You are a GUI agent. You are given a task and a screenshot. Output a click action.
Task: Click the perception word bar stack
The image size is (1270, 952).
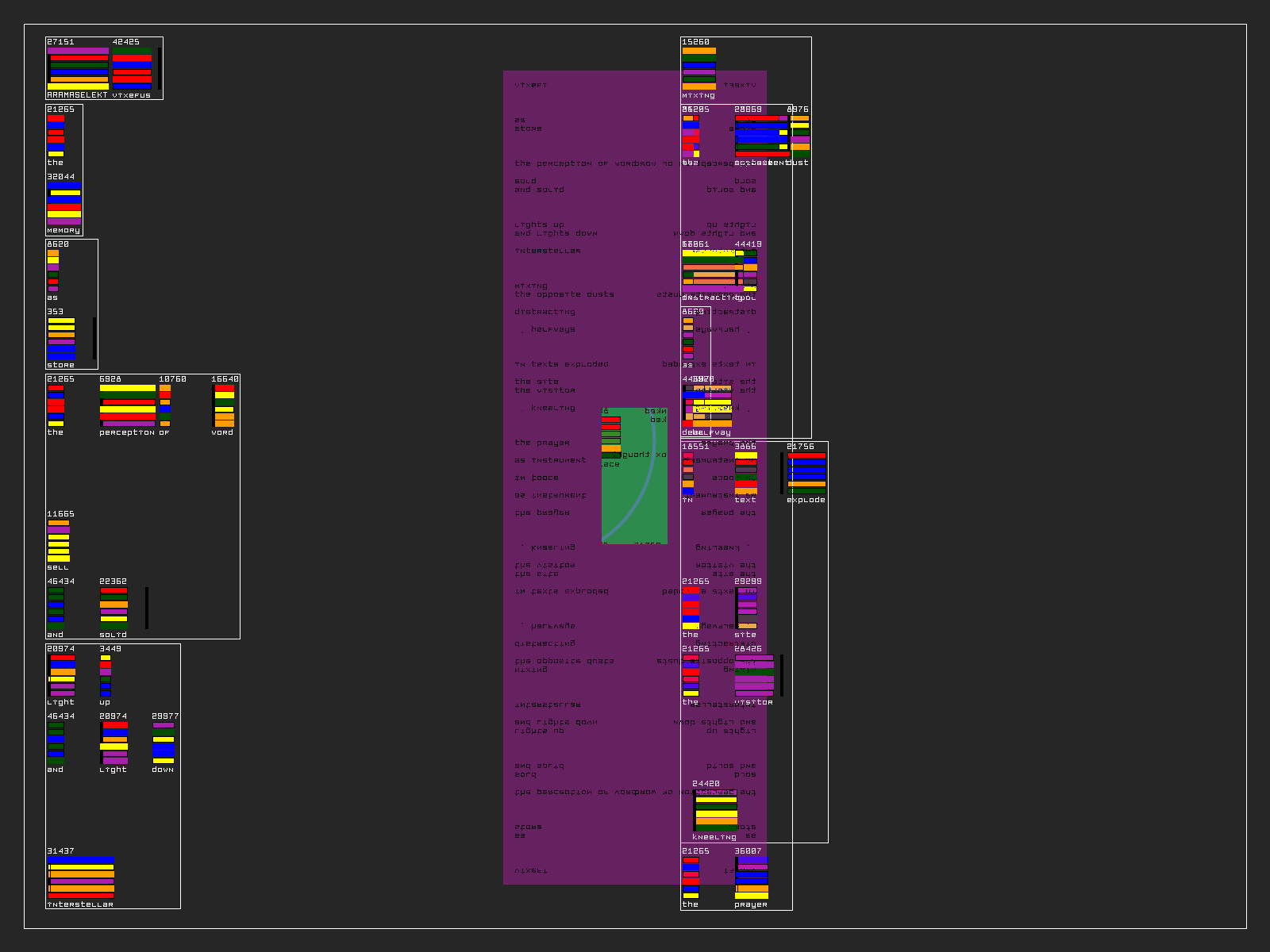click(127, 406)
